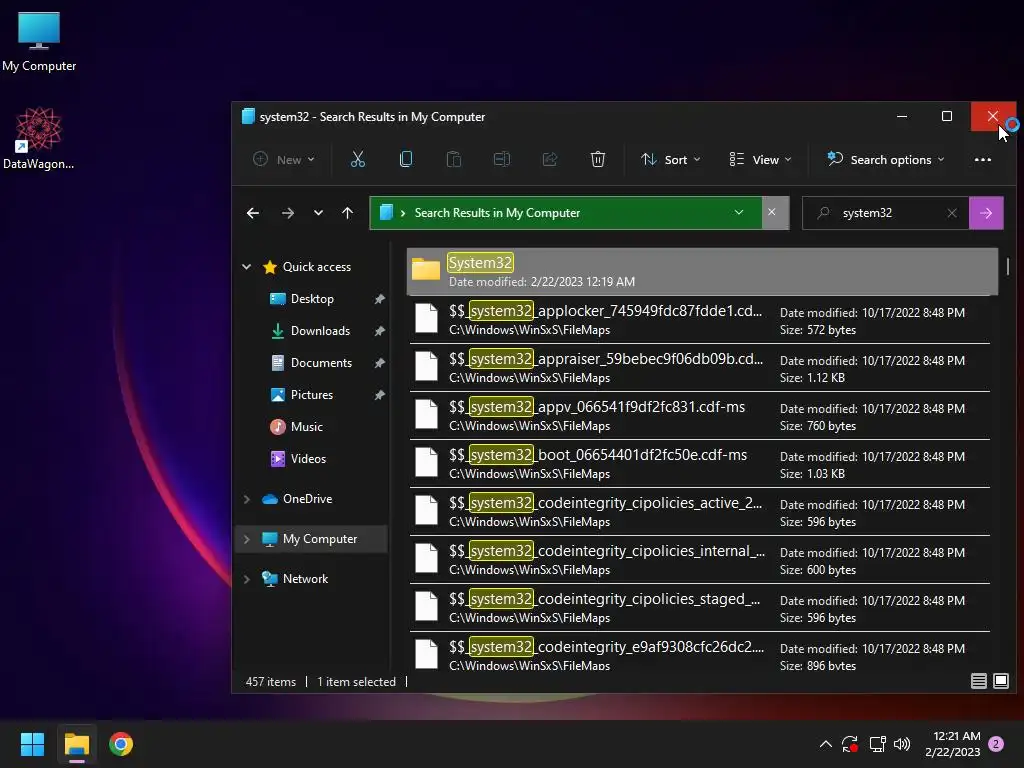This screenshot has width=1024, height=768.
Task: Select My Computer in the navigation pane
Action: click(310, 539)
